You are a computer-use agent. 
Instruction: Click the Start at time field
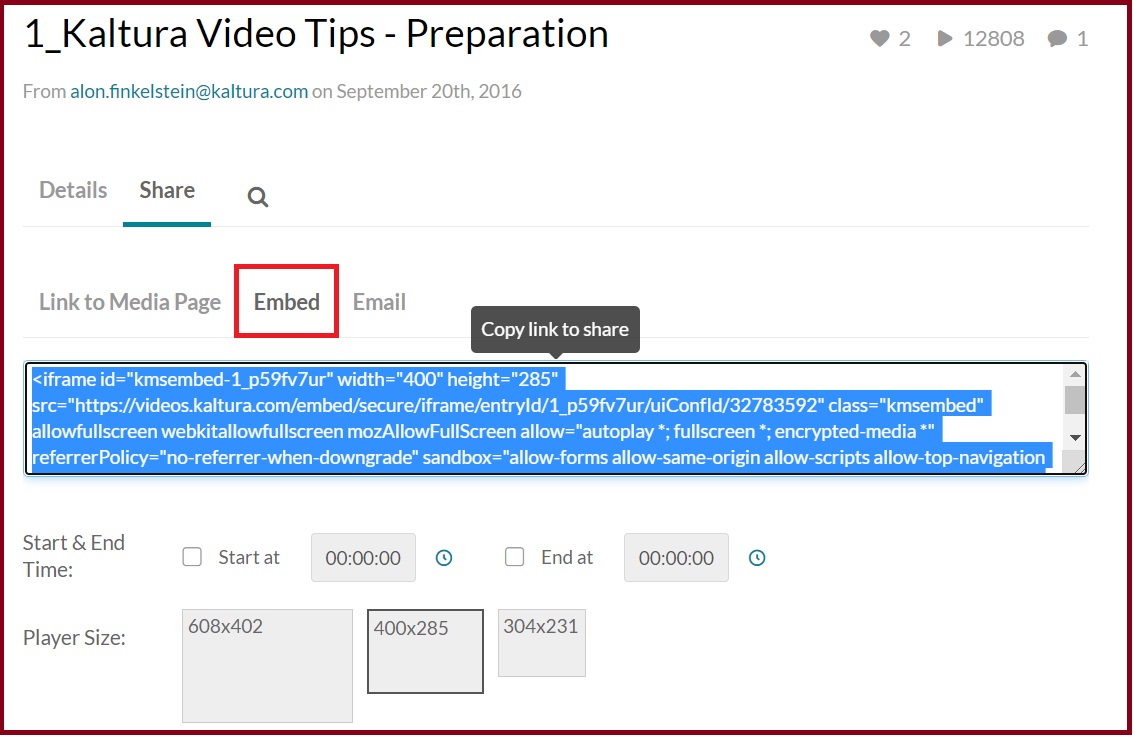pyautogui.click(x=363, y=558)
